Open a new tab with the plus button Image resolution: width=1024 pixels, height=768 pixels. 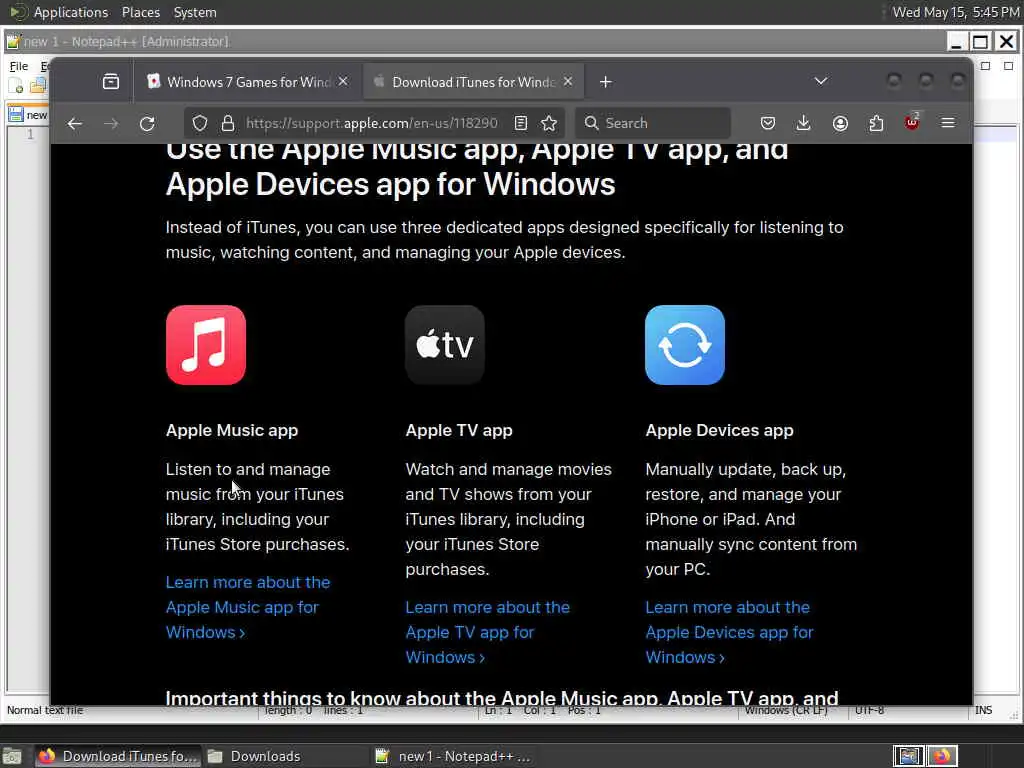point(605,82)
